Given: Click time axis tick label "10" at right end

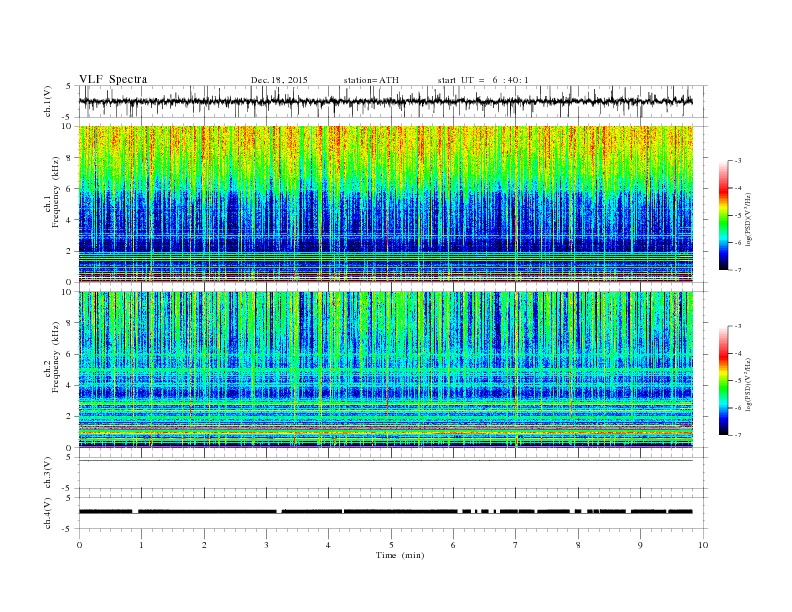Looking at the screenshot, I should pyautogui.click(x=703, y=545).
